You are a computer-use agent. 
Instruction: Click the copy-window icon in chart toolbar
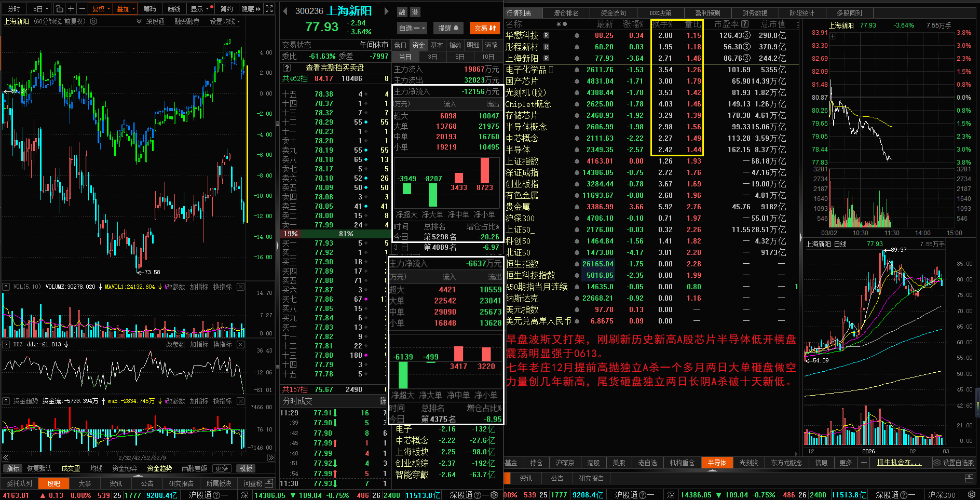click(59, 9)
